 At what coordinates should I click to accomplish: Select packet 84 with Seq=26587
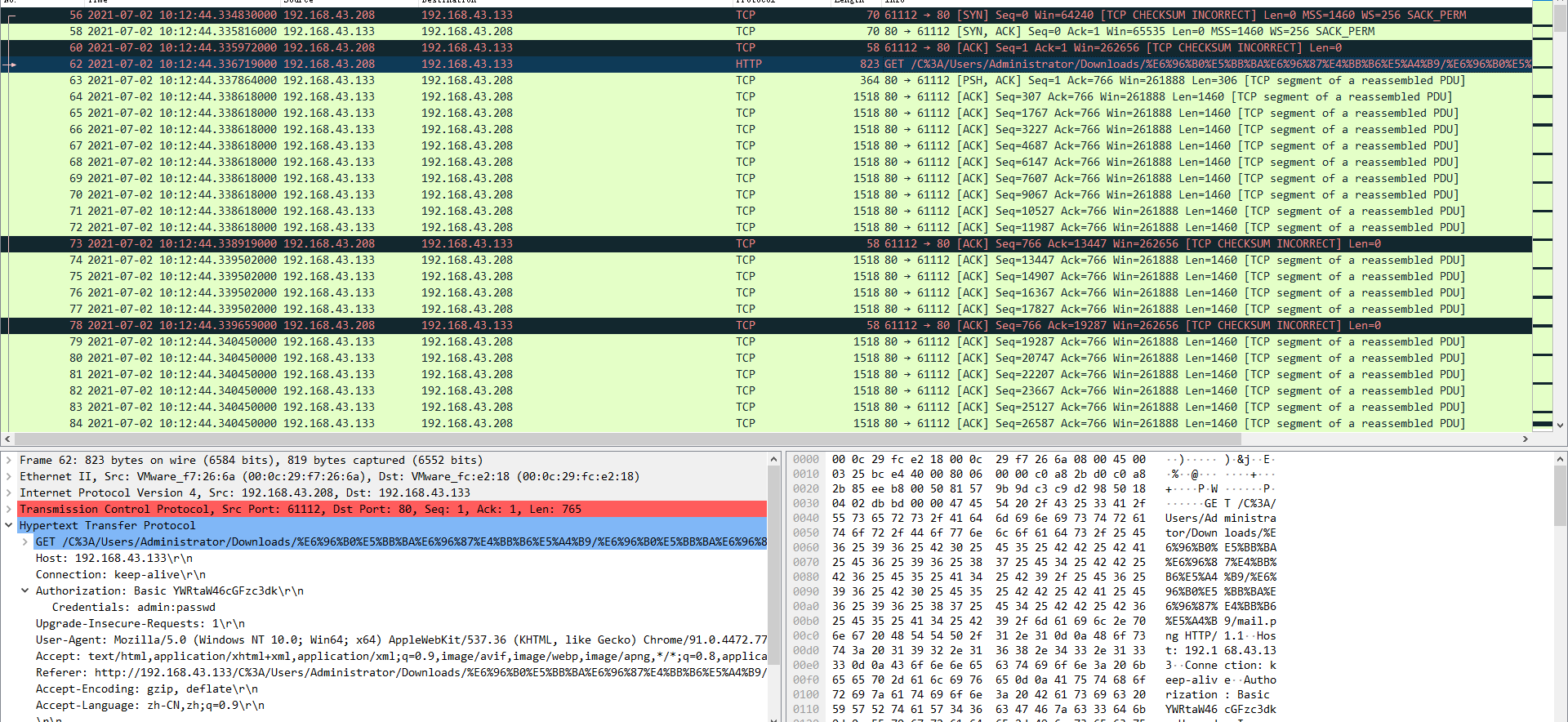click(x=766, y=423)
